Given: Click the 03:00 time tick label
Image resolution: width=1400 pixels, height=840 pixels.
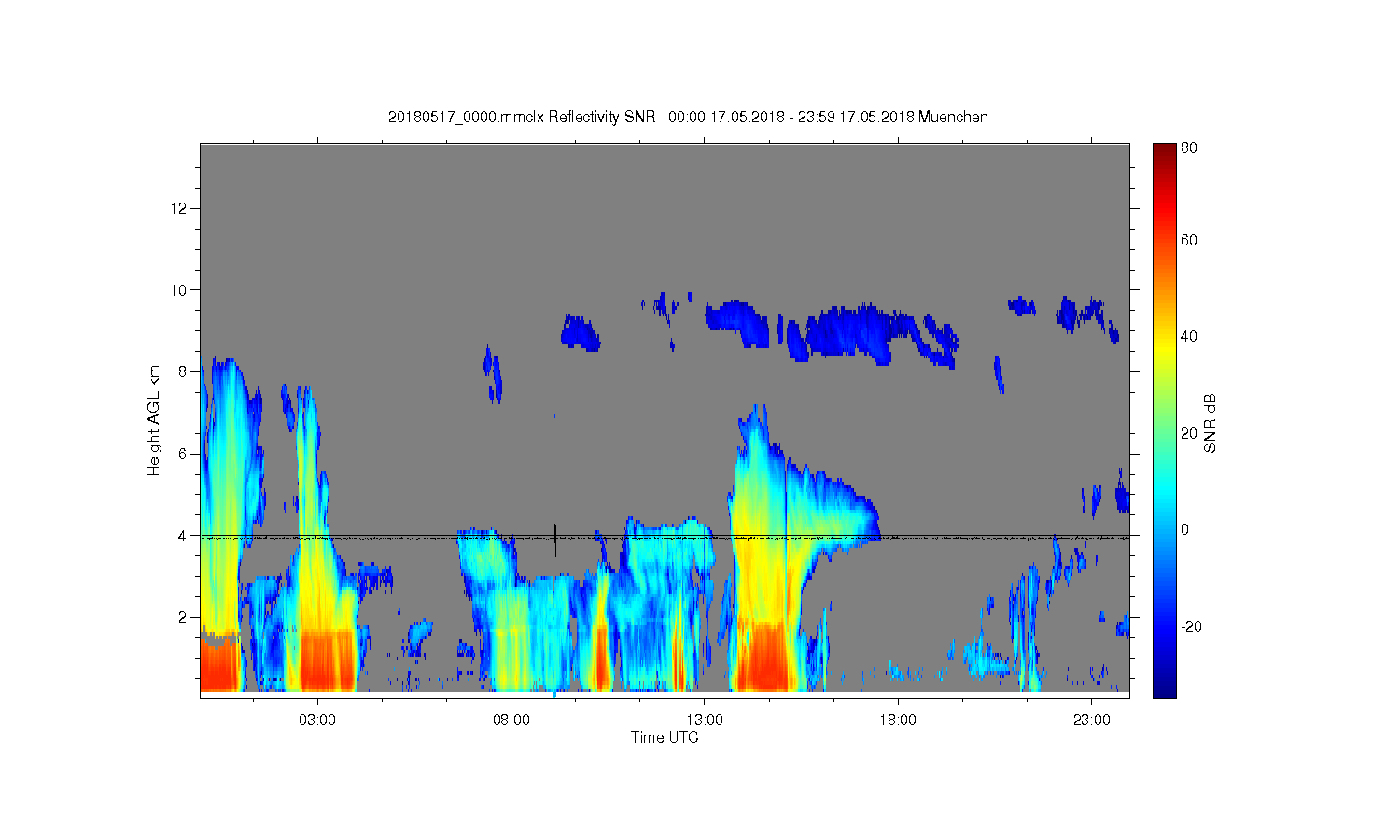Looking at the screenshot, I should (x=317, y=721).
